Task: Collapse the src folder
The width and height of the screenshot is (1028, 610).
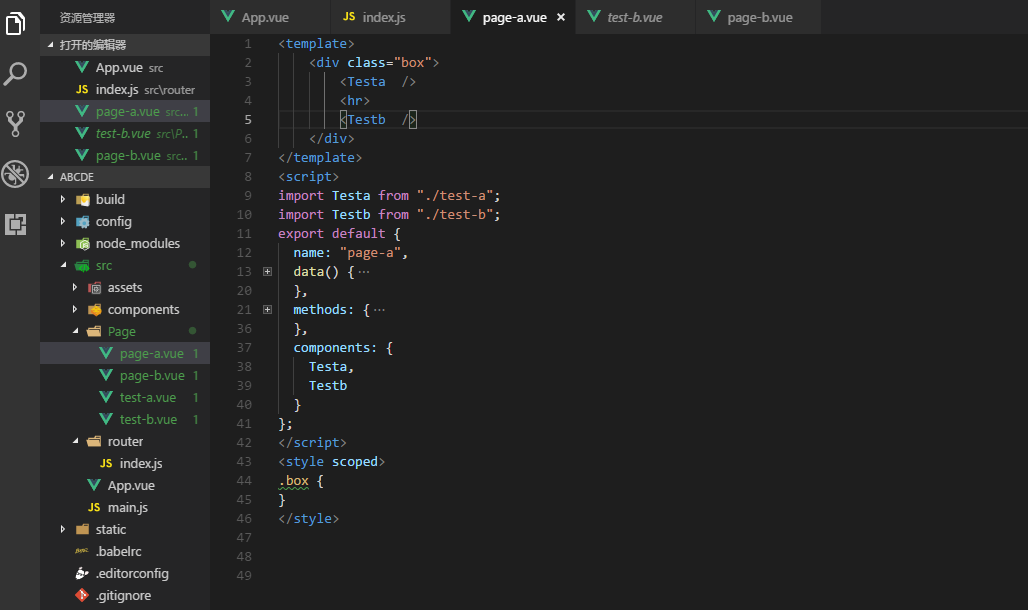Action: coord(64,266)
